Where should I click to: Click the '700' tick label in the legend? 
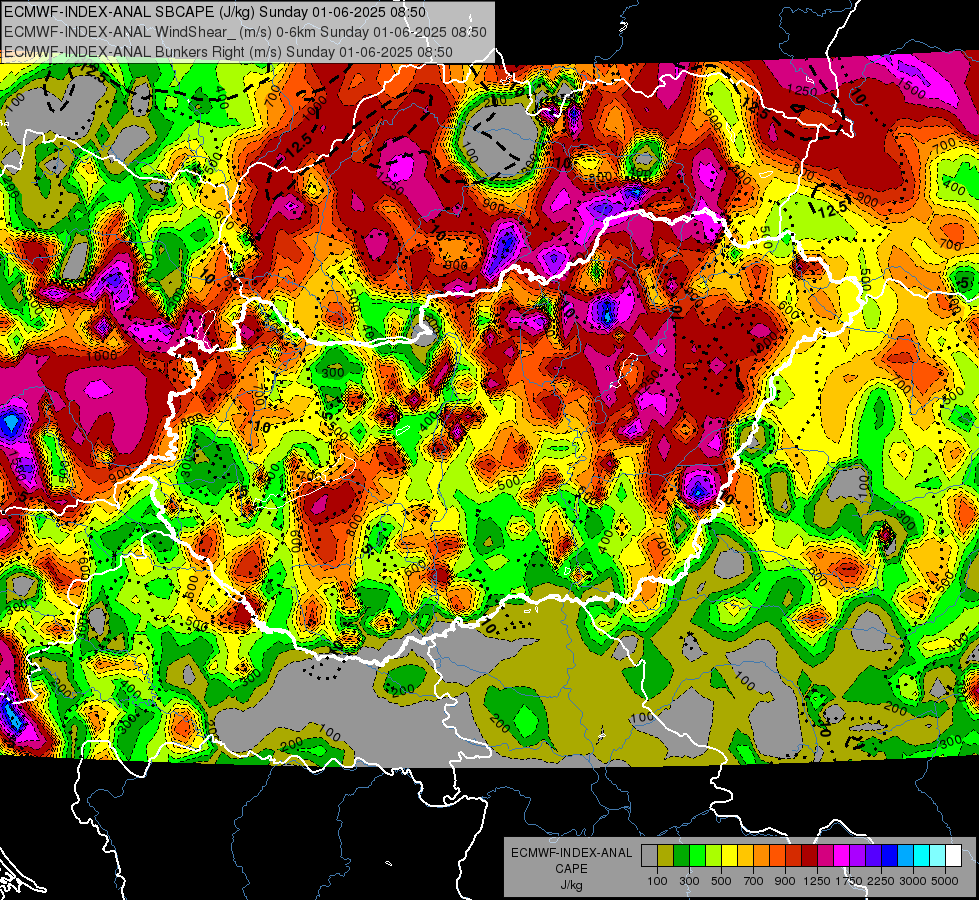(x=754, y=881)
